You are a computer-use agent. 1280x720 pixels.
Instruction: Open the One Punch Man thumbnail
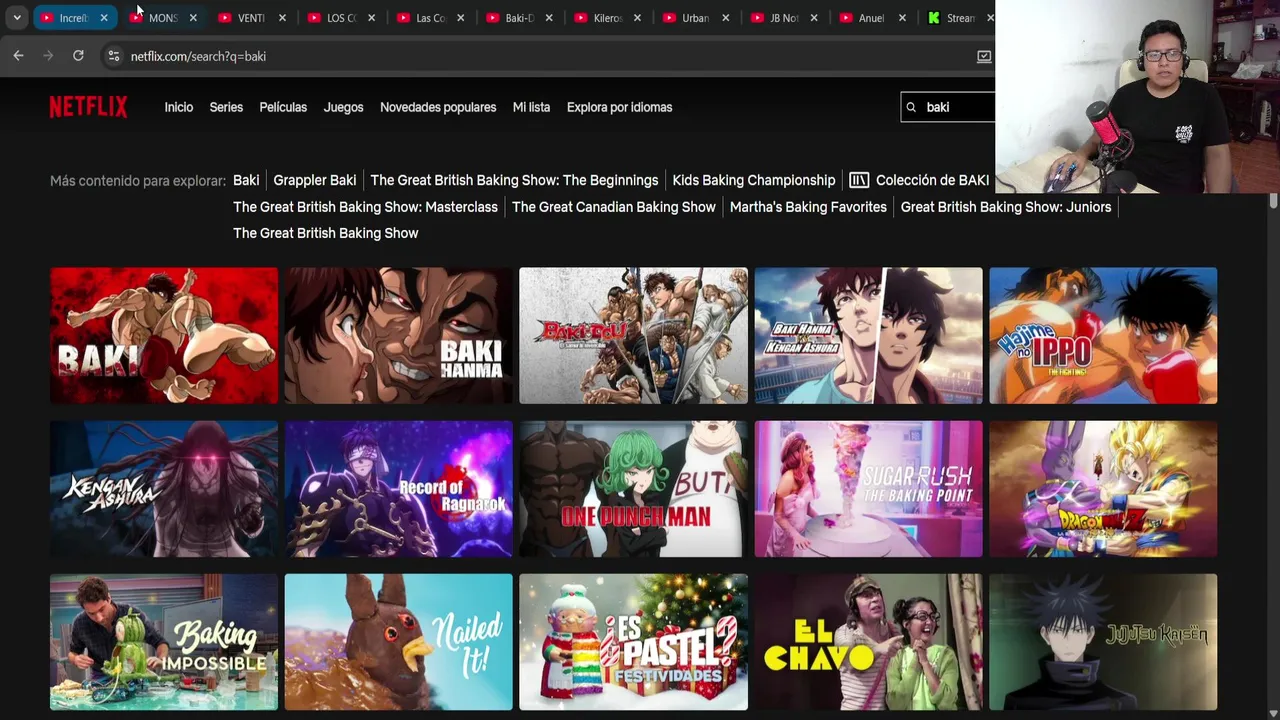click(633, 489)
